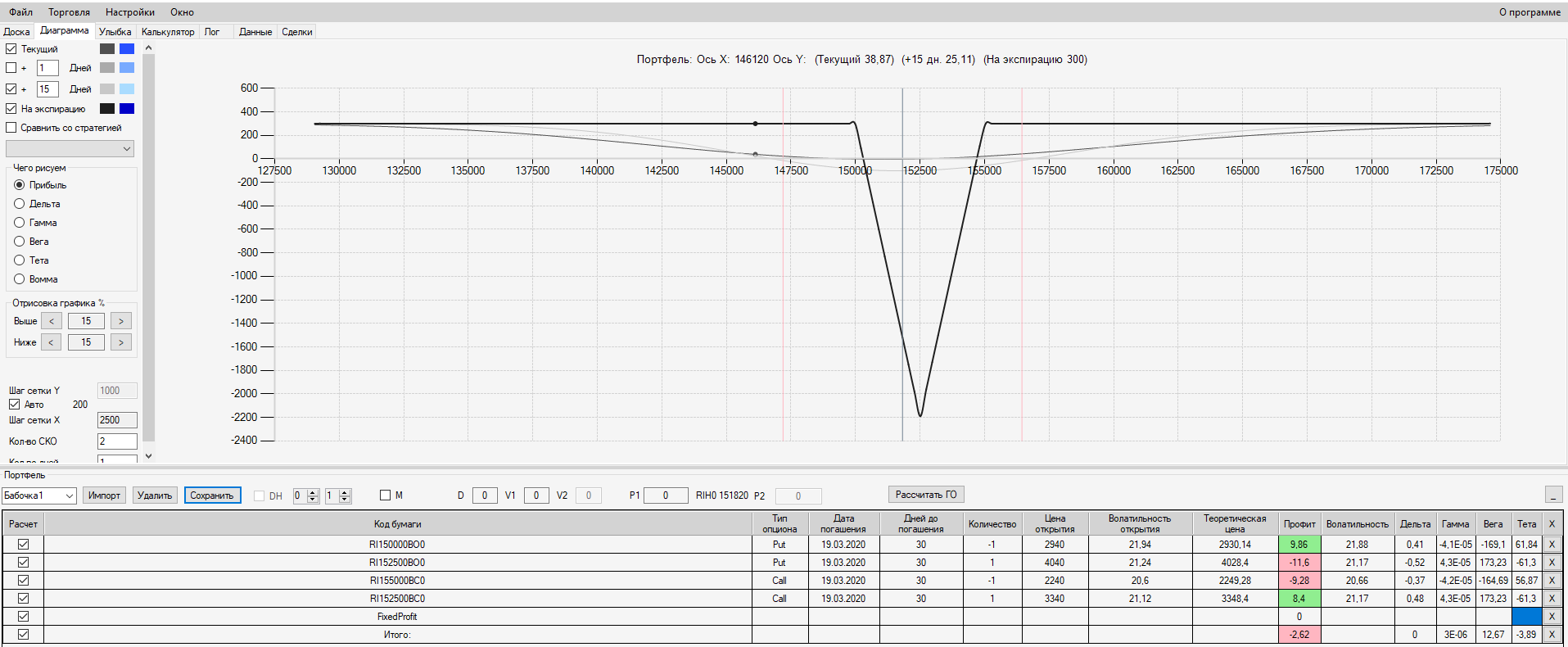
Task: Click the P1 input field
Action: coord(666,495)
